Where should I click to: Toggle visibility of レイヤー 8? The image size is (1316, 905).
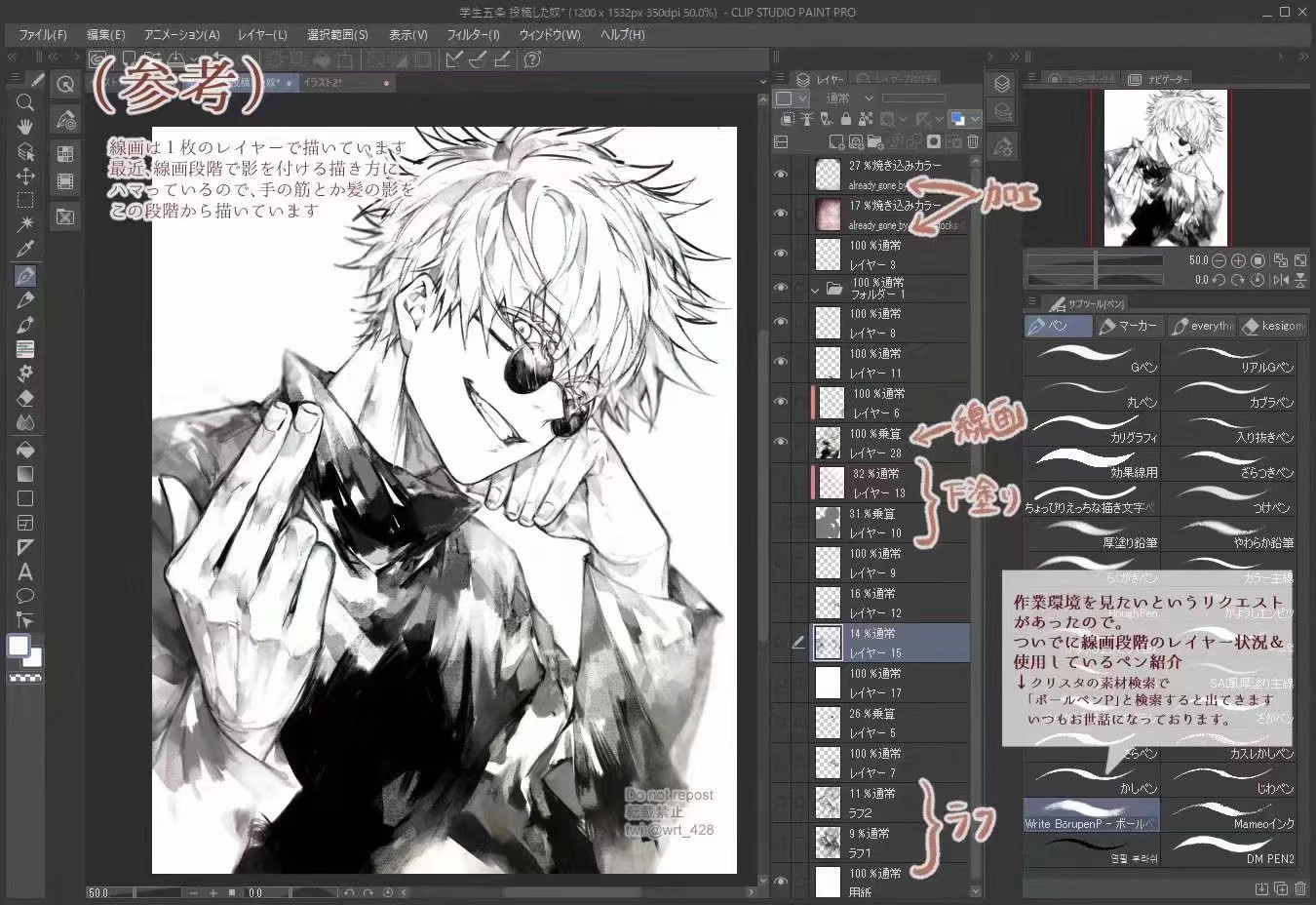point(781,322)
